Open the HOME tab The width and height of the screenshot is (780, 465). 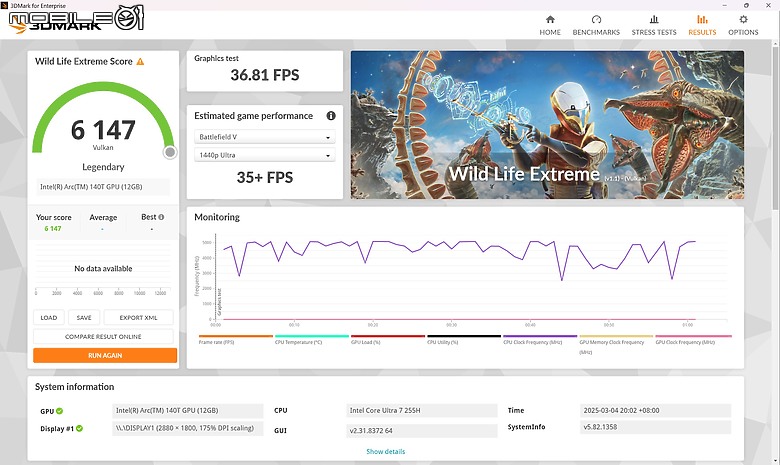pos(550,25)
